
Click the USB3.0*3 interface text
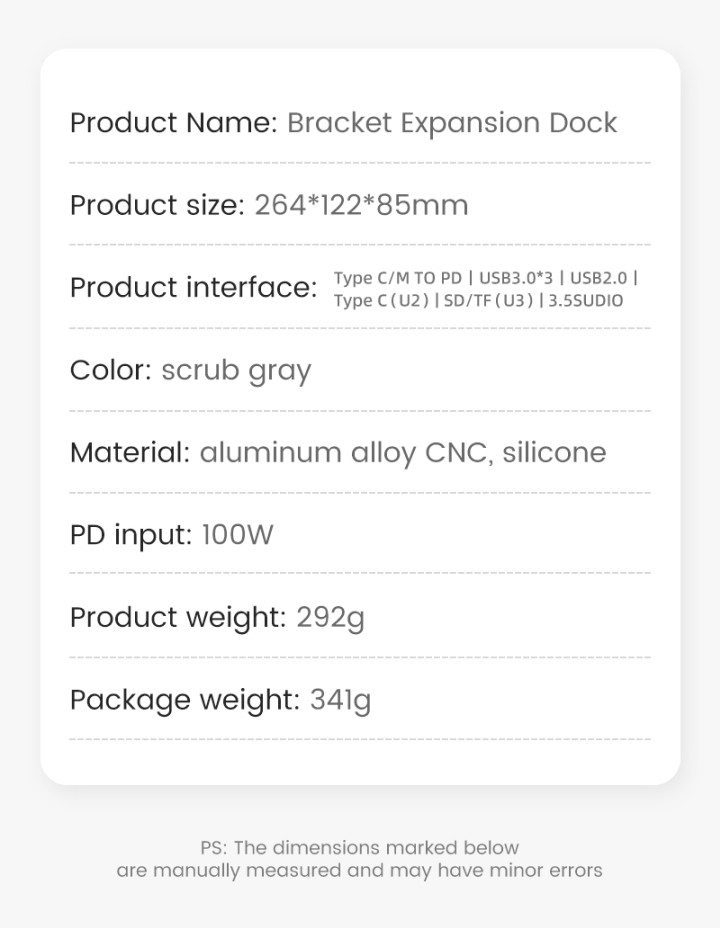[515, 278]
